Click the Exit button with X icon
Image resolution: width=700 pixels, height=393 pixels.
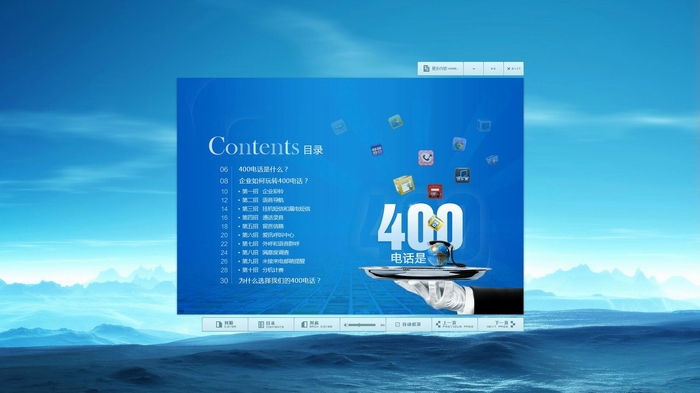[x=513, y=69]
